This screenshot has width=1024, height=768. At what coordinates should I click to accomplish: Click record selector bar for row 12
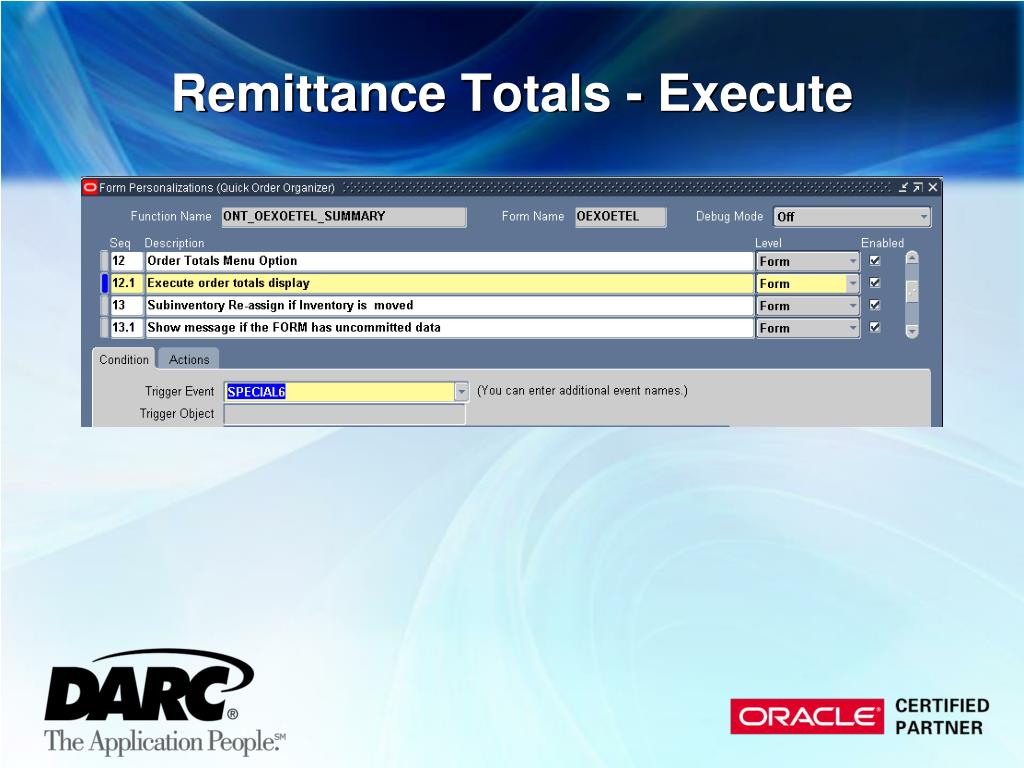[x=104, y=261]
